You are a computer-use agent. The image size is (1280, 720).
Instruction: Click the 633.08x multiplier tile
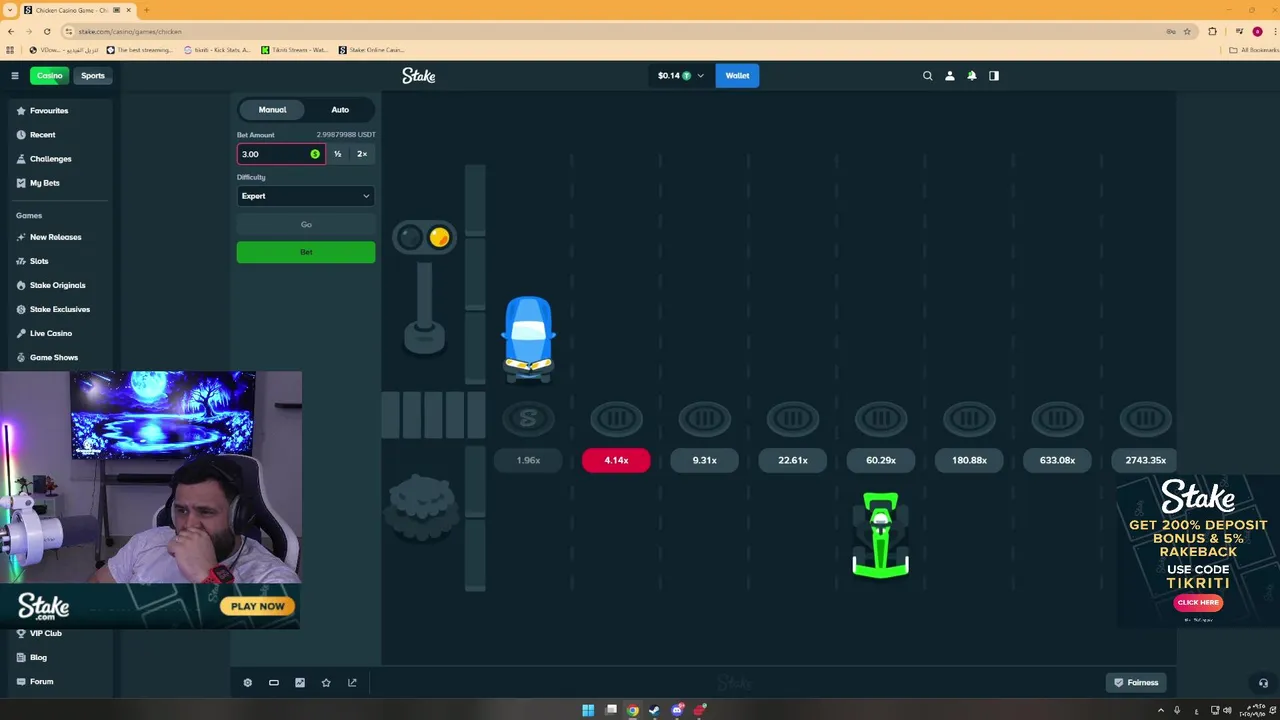[x=1057, y=460]
